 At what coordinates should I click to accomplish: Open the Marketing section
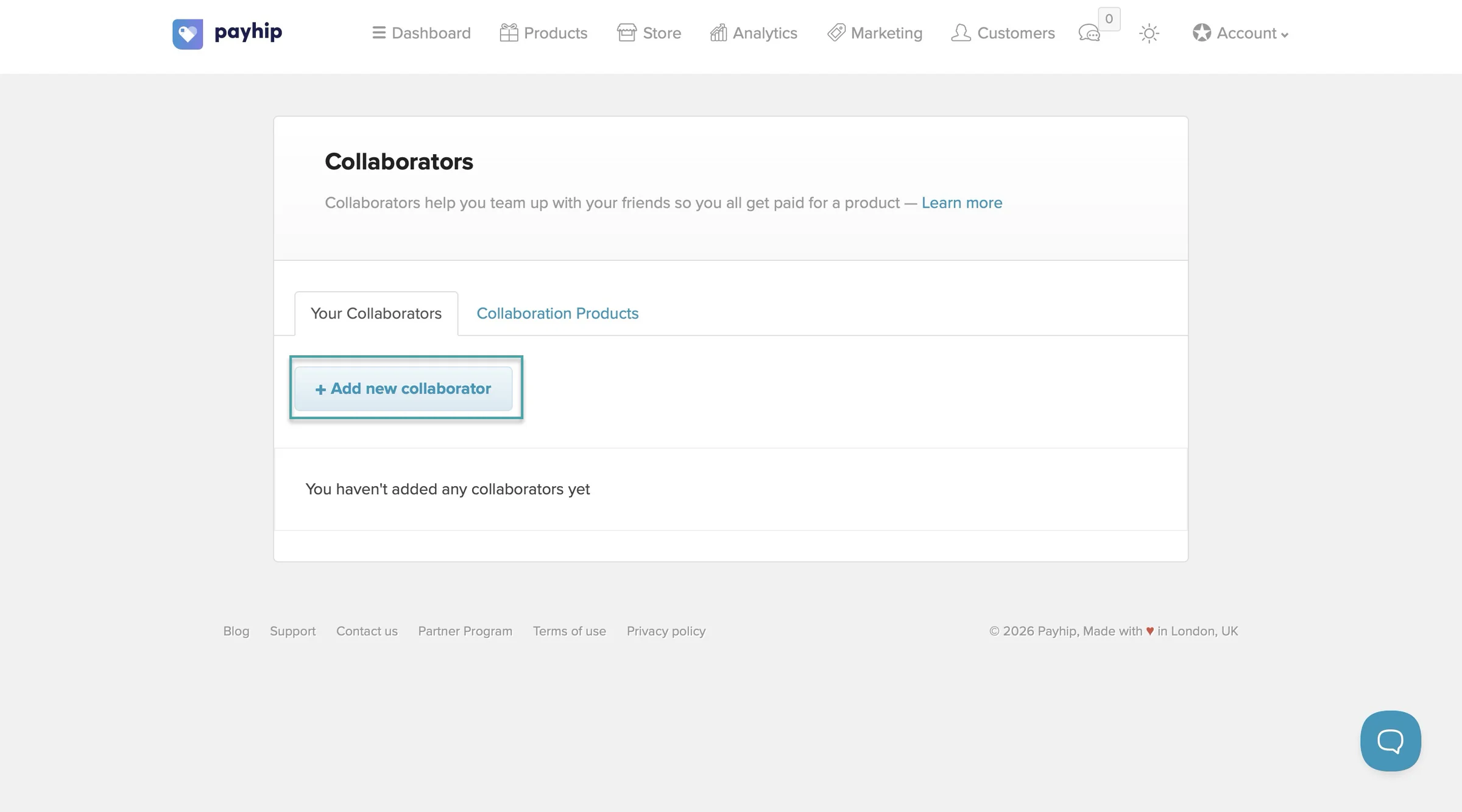[x=875, y=33]
